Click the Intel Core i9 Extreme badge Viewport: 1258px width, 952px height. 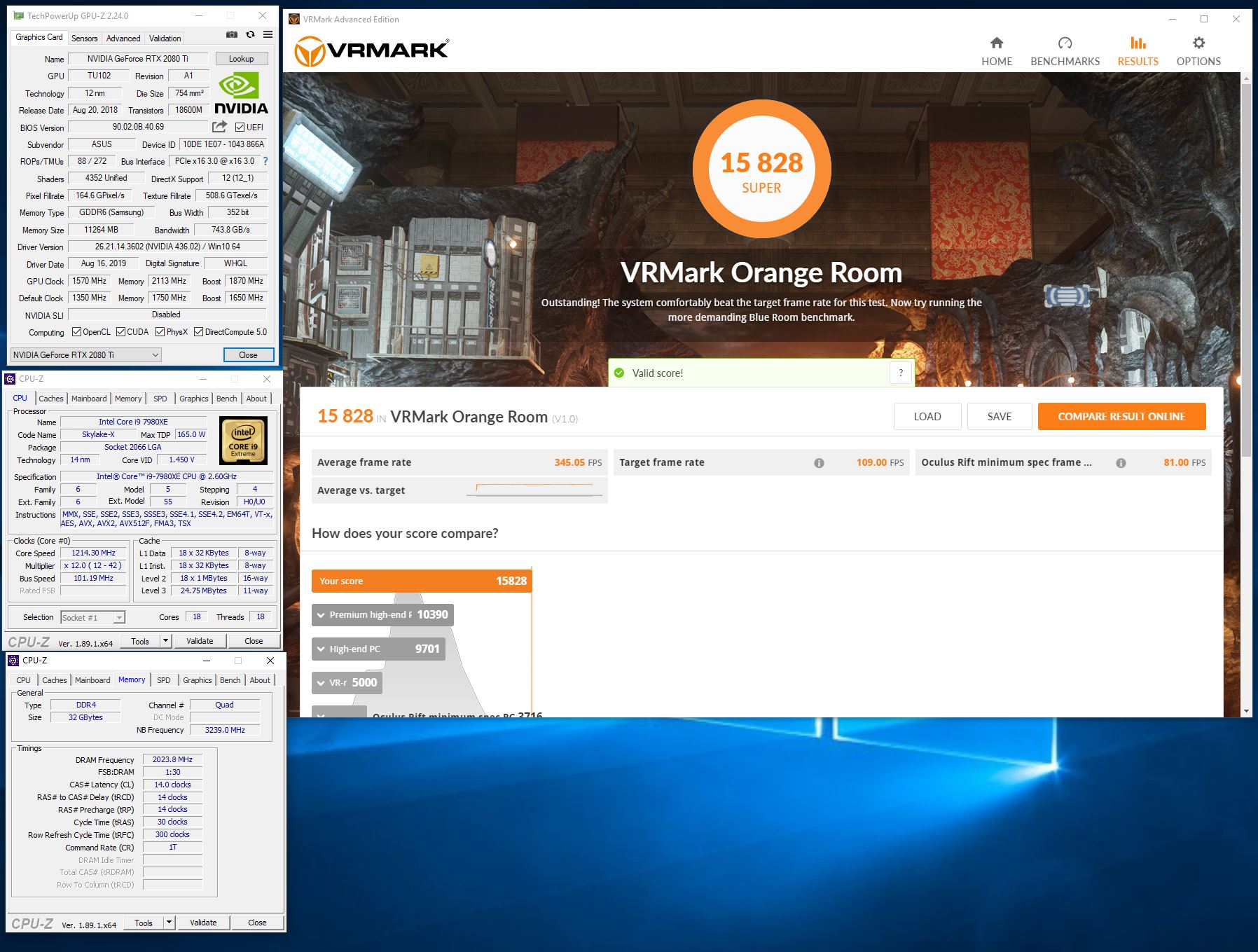243,441
